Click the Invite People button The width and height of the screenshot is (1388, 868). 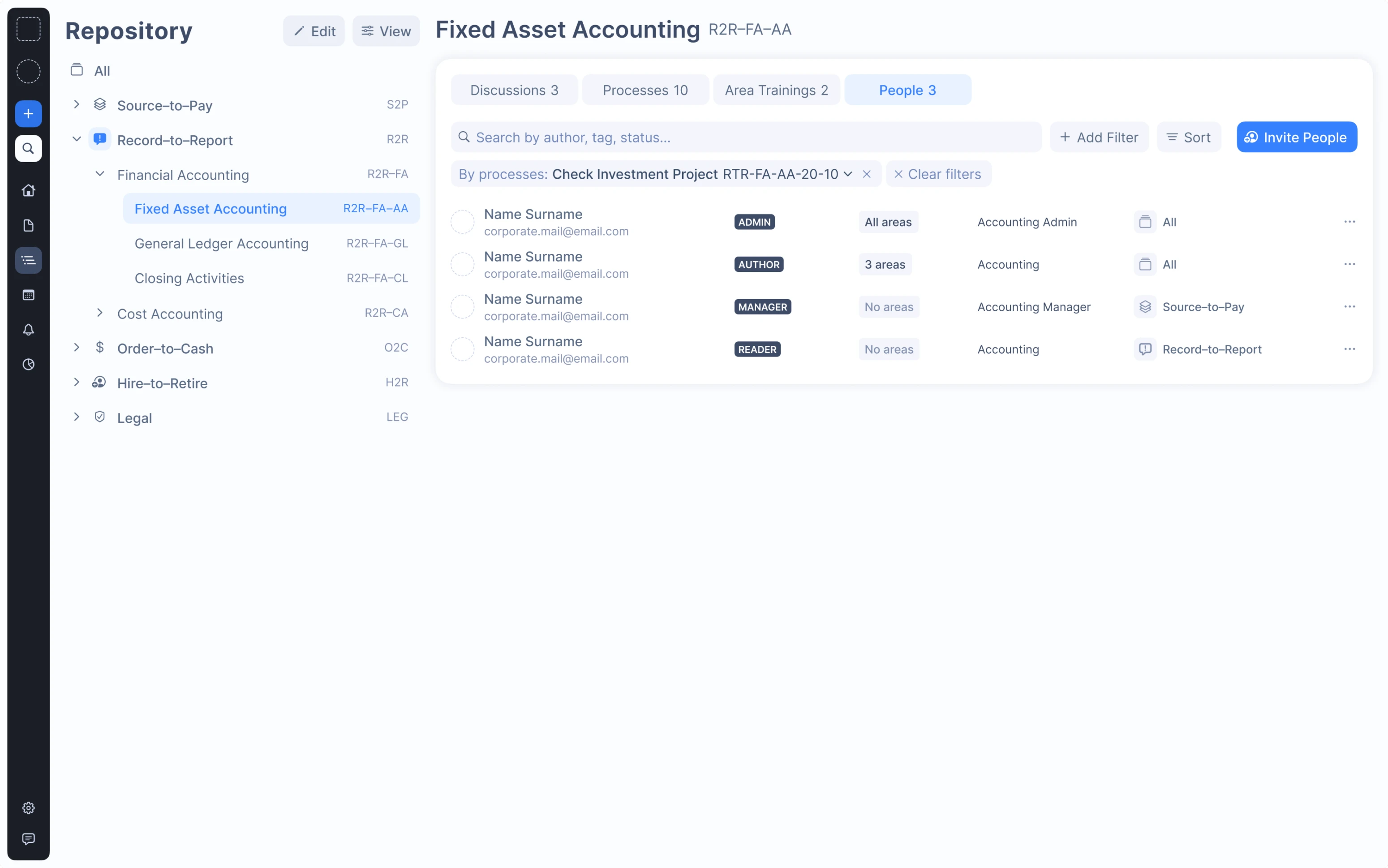[x=1296, y=137]
